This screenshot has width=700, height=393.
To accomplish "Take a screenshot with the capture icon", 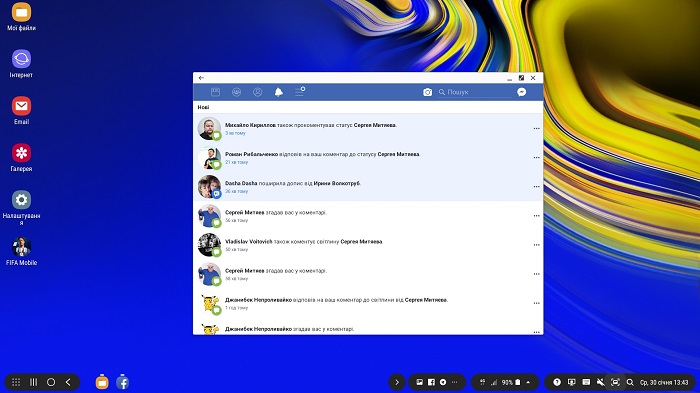I will click(x=615, y=382).
